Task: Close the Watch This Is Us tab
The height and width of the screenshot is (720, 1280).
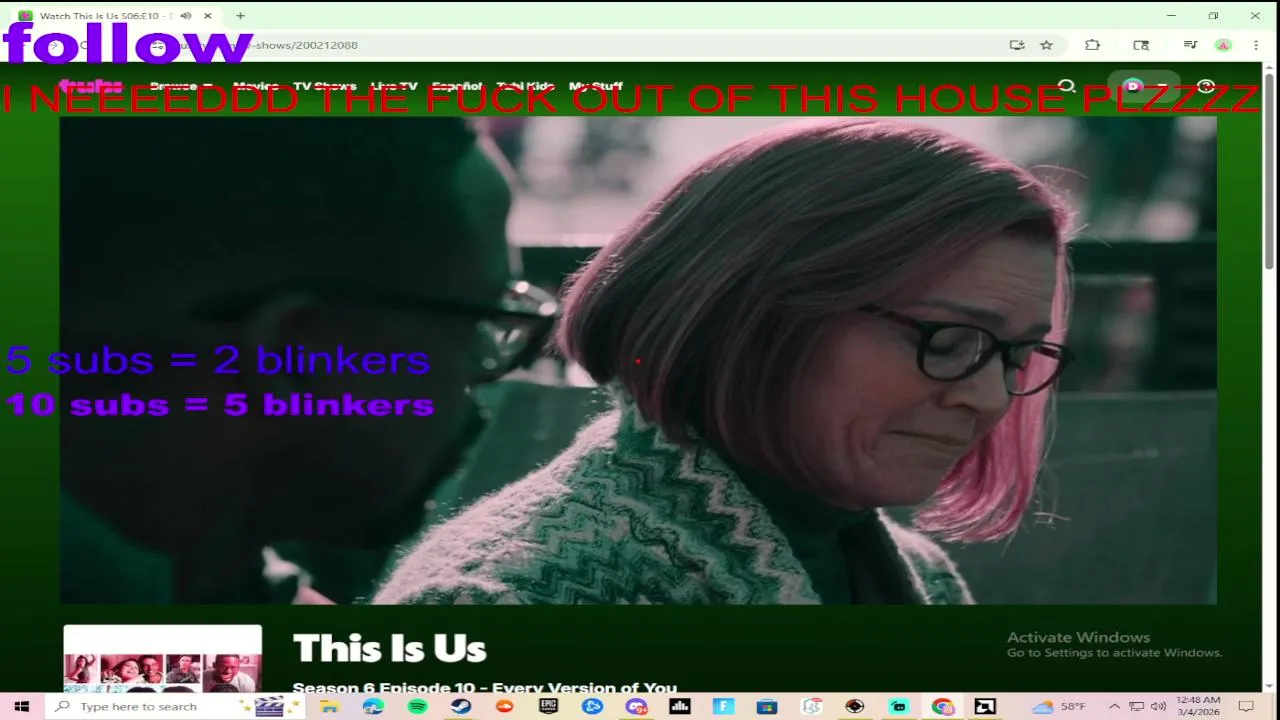Action: (x=208, y=16)
